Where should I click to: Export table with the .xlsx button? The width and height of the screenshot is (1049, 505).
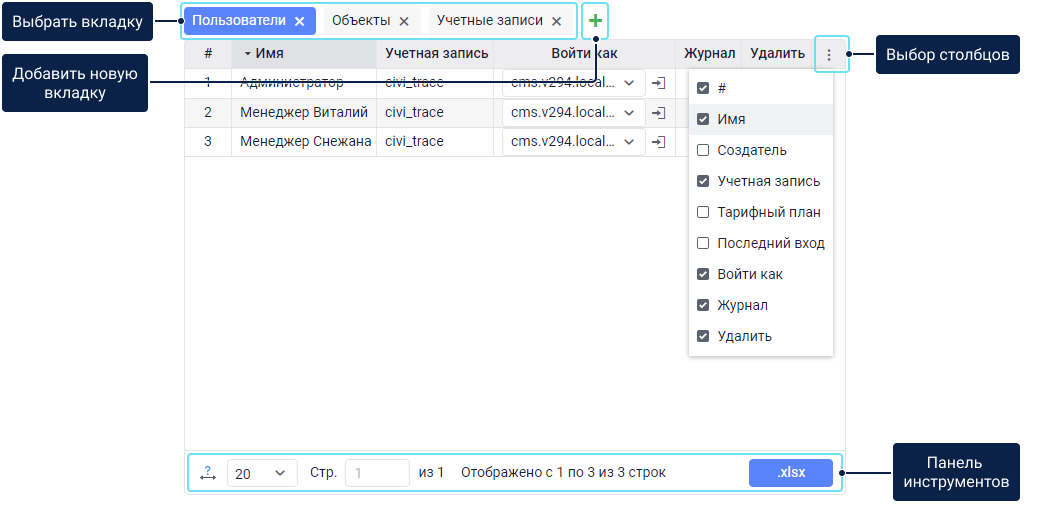[x=790, y=473]
